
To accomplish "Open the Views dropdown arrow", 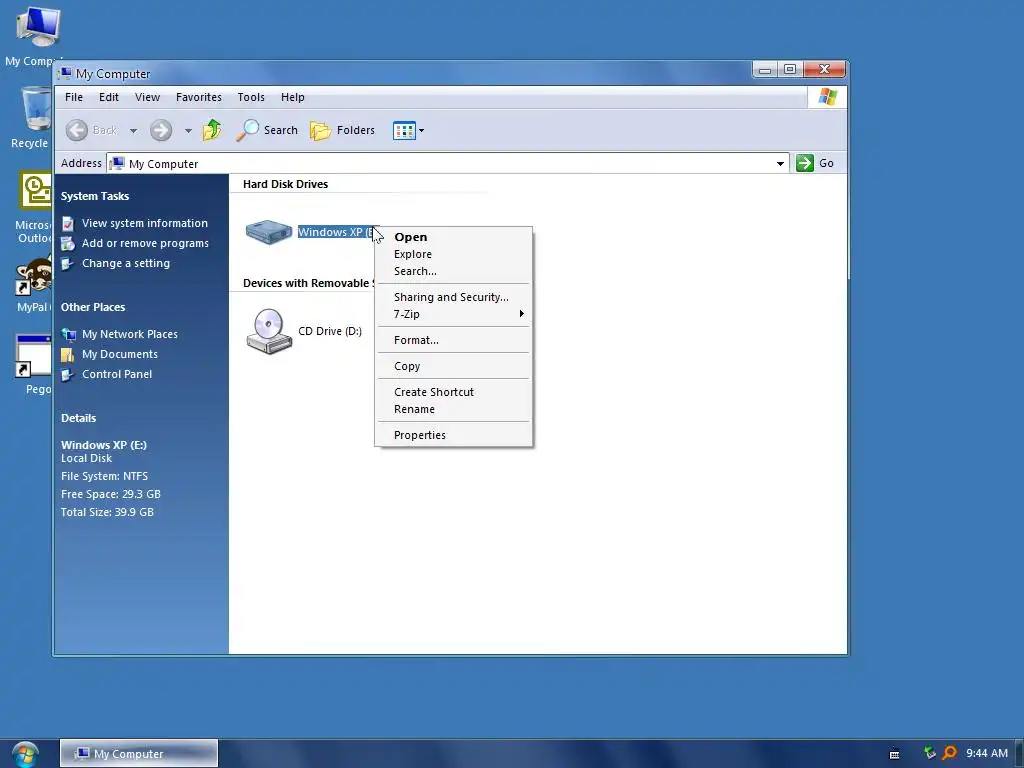I will (x=422, y=131).
